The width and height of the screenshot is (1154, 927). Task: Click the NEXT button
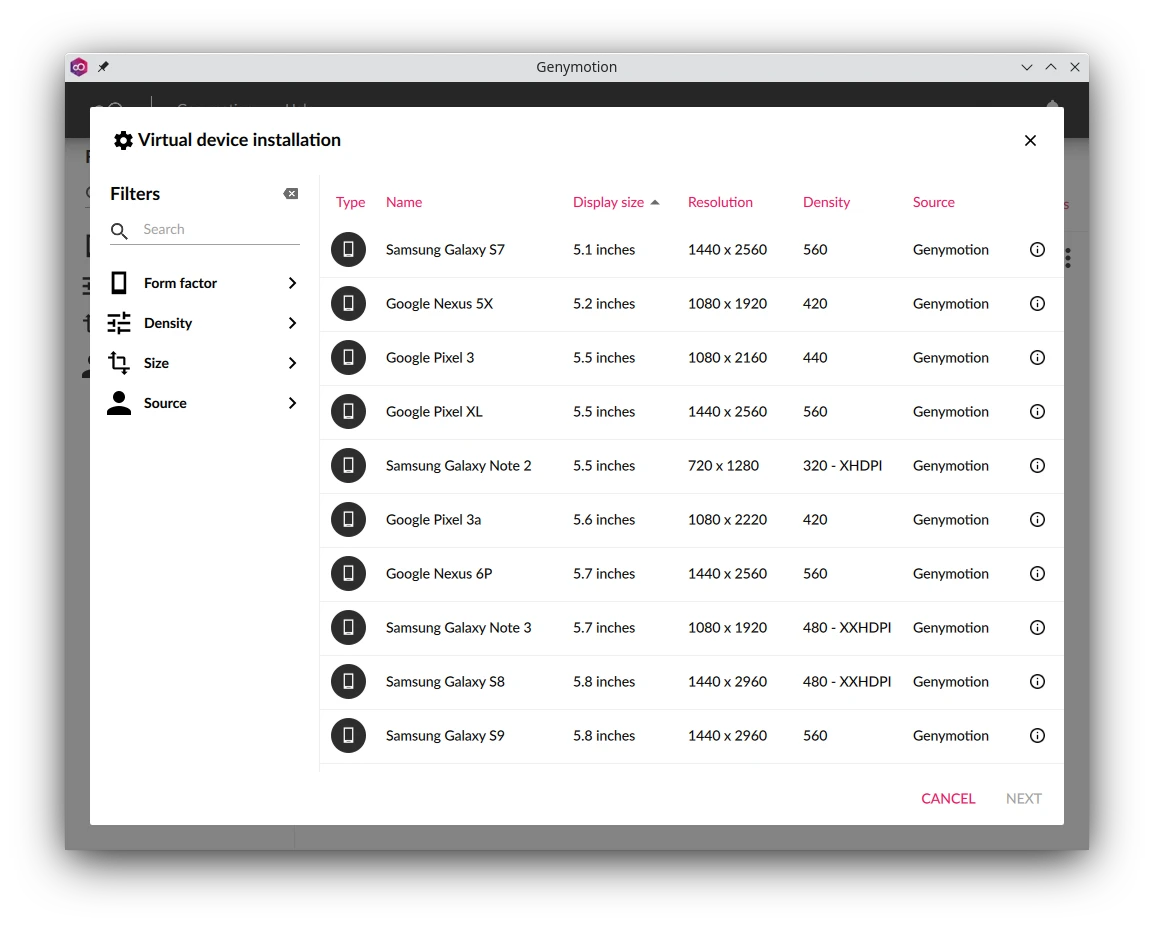click(1023, 798)
